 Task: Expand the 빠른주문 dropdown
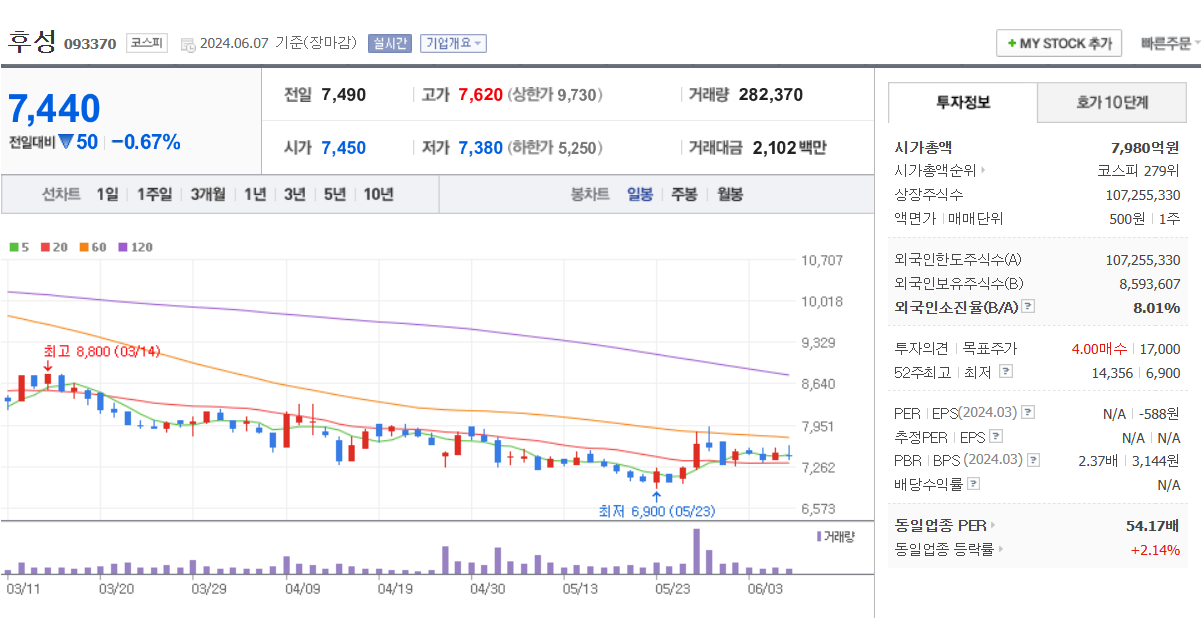click(x=1170, y=43)
